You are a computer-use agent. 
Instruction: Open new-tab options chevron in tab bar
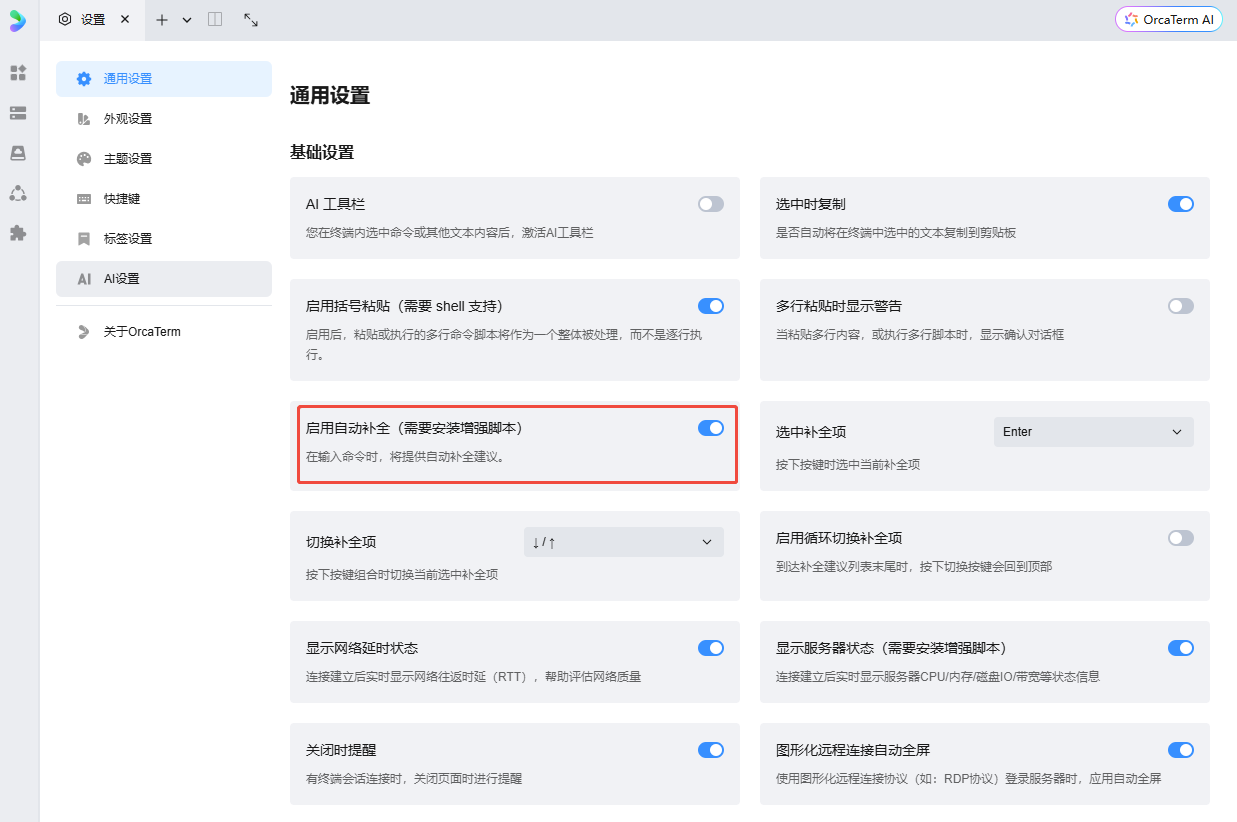coord(187,20)
